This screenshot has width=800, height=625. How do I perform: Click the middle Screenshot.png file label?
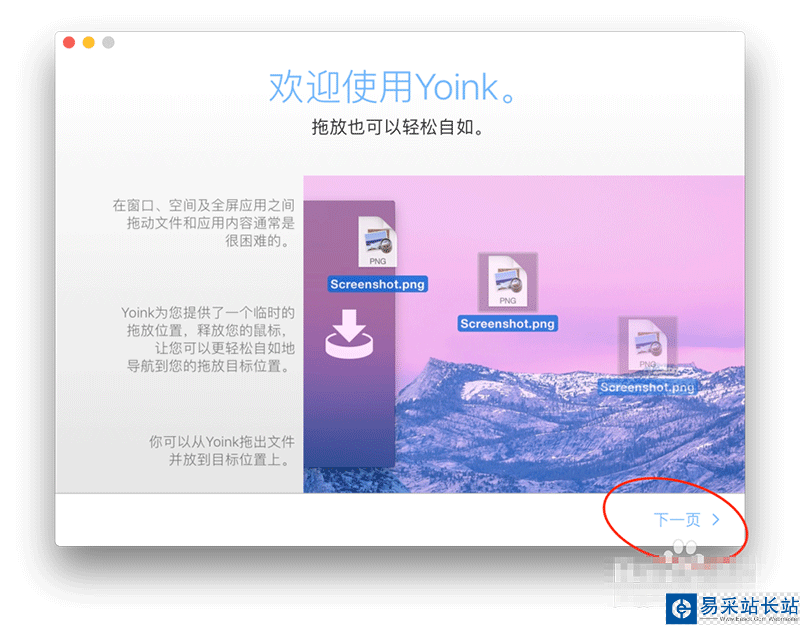pos(508,323)
